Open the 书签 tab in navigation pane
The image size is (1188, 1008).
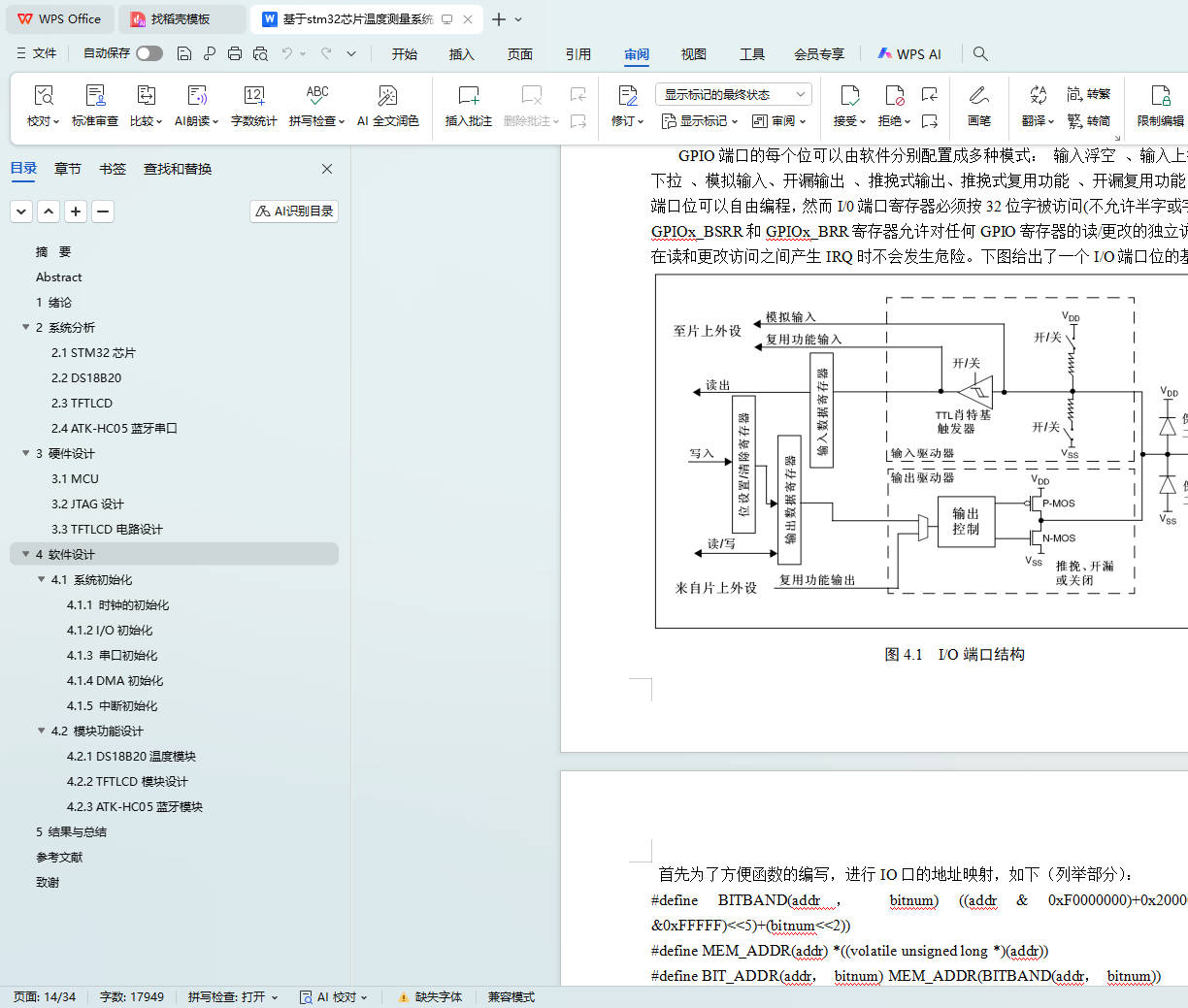point(113,169)
